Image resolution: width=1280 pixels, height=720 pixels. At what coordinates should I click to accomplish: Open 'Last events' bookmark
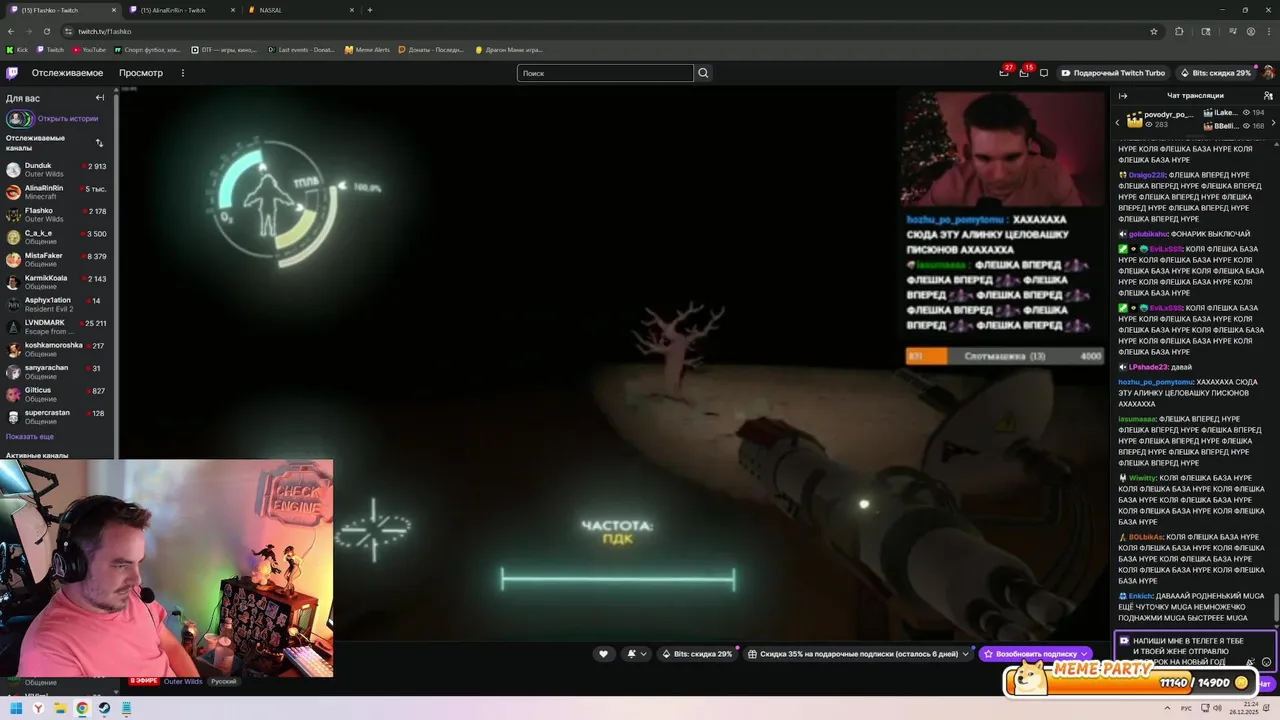[301, 49]
